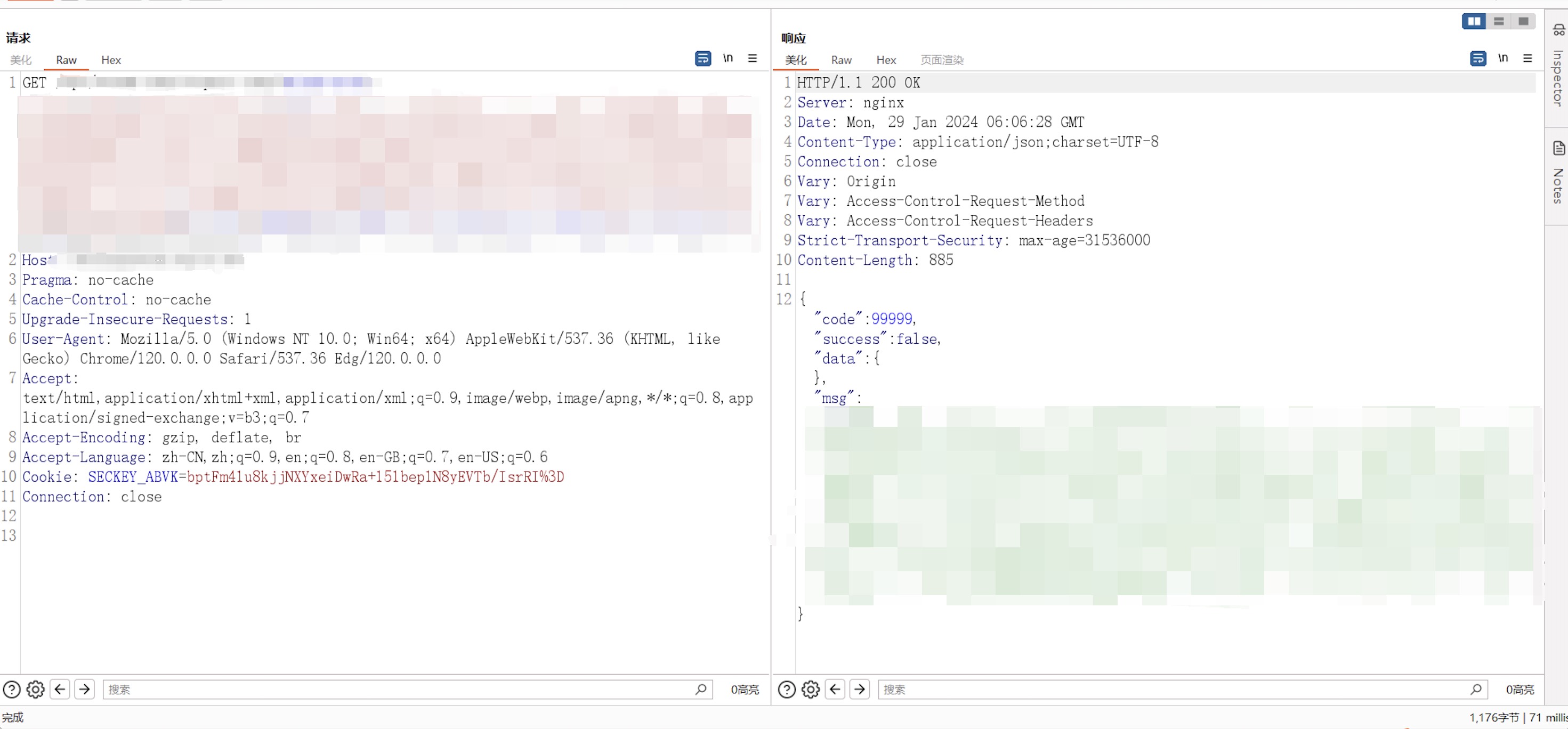Toggle show non-printable \n in response panel

tap(1503, 59)
